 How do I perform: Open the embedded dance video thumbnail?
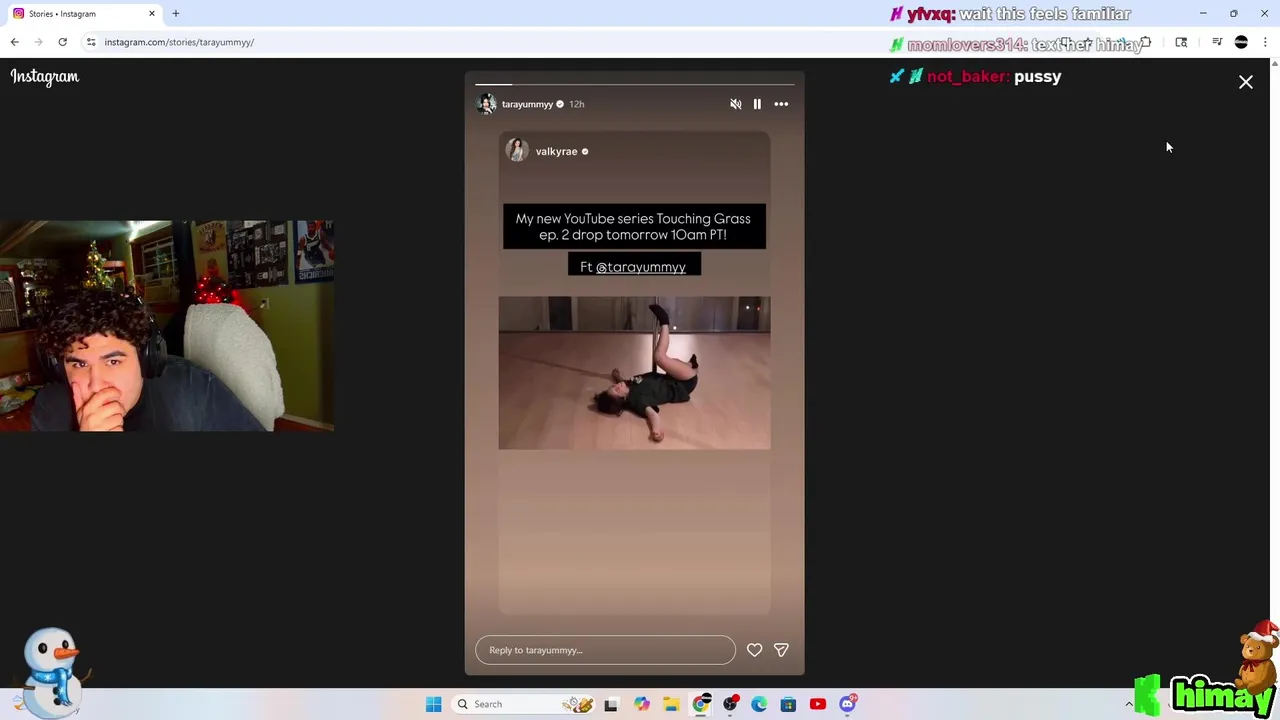tap(634, 372)
